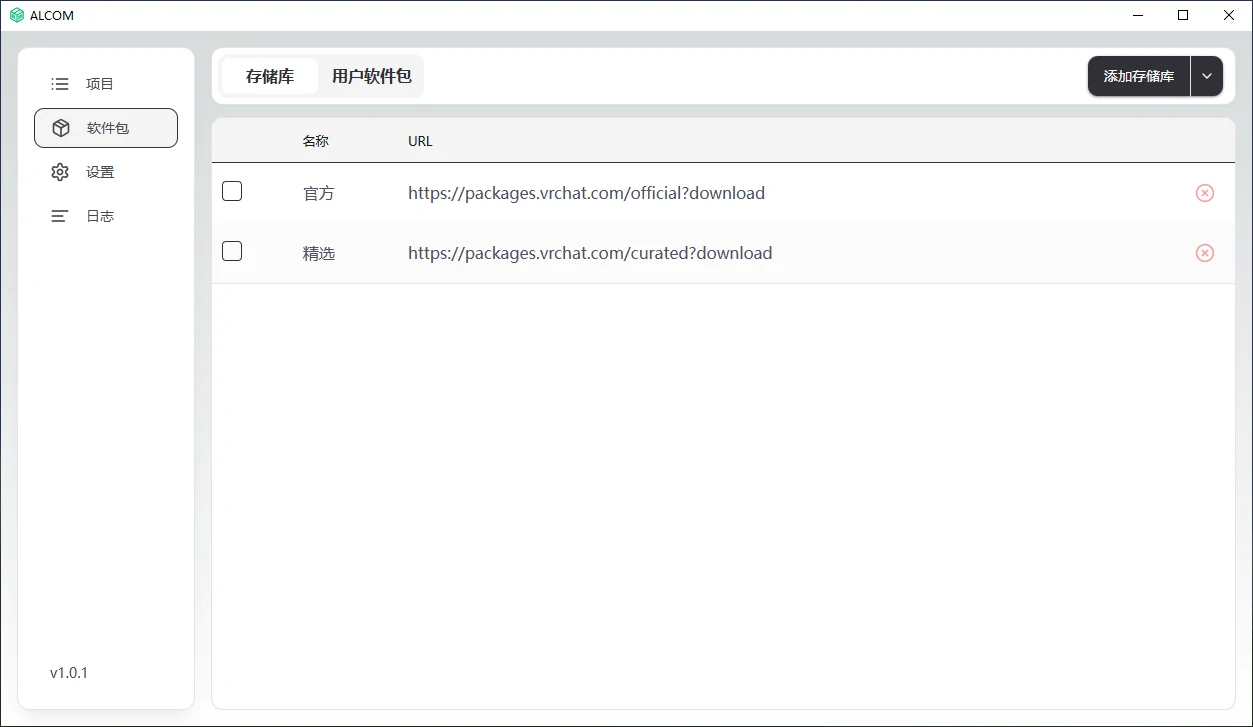This screenshot has height=727, width=1253.
Task: Toggle the 精选 repository checkbox
Action: [x=232, y=251]
